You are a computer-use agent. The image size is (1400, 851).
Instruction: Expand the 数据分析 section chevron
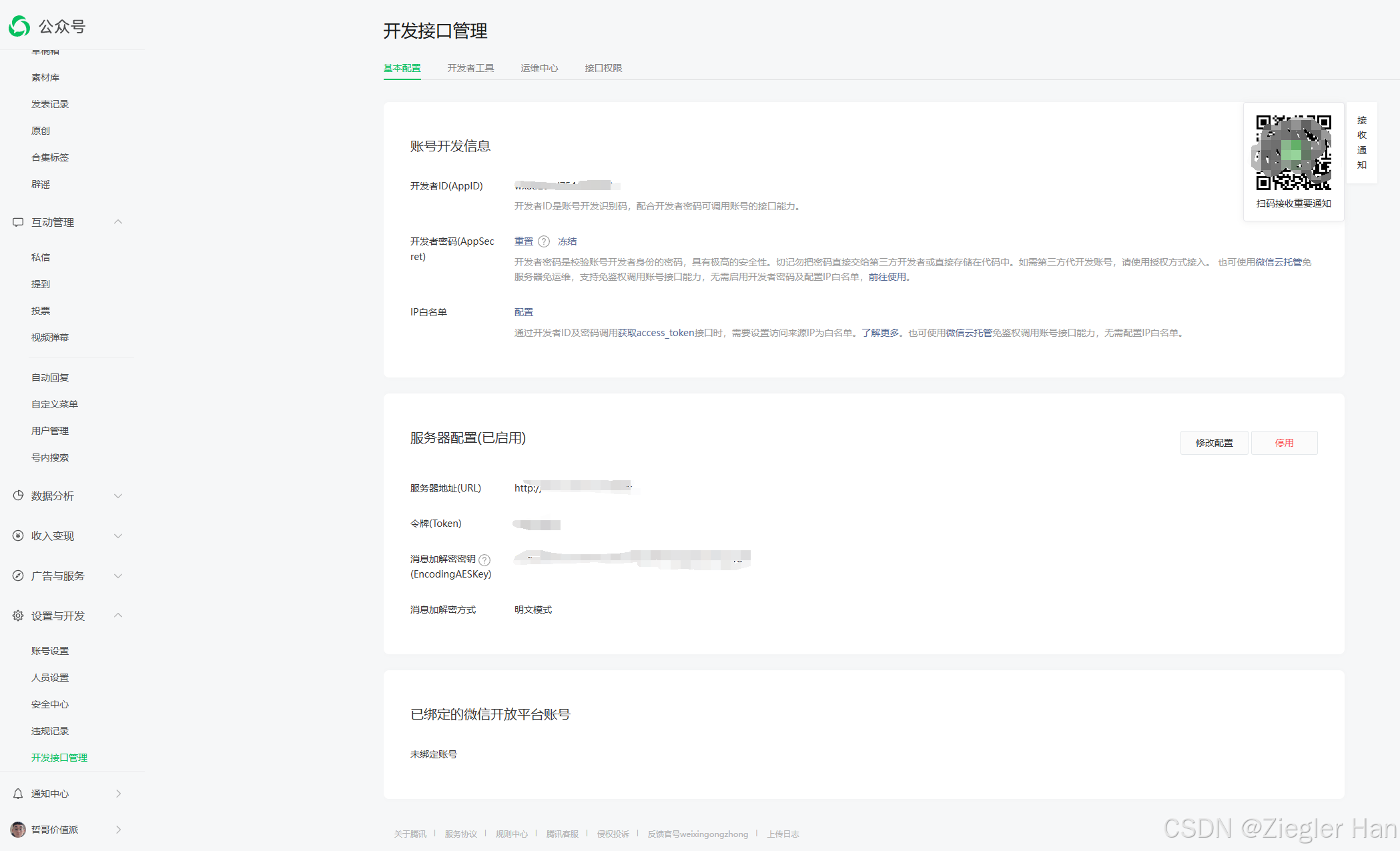tap(118, 496)
